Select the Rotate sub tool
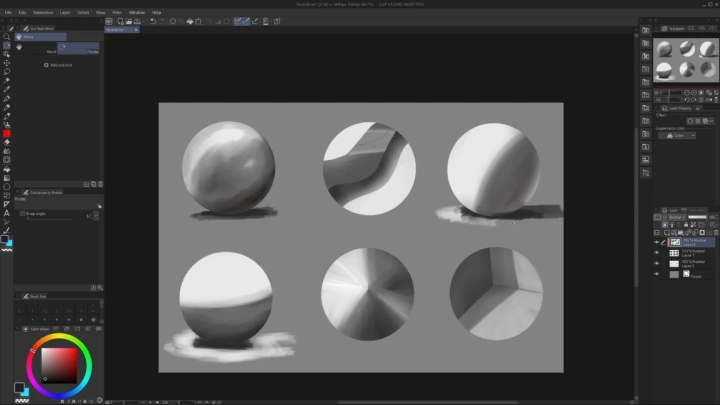Image resolution: width=720 pixels, height=405 pixels. click(x=80, y=50)
